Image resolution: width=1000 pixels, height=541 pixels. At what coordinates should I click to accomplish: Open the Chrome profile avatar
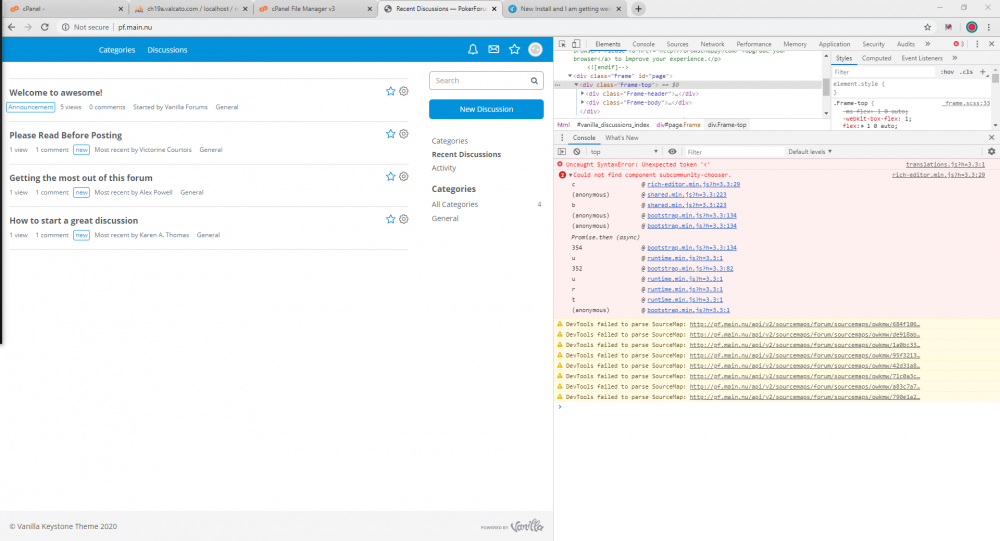(x=971, y=27)
